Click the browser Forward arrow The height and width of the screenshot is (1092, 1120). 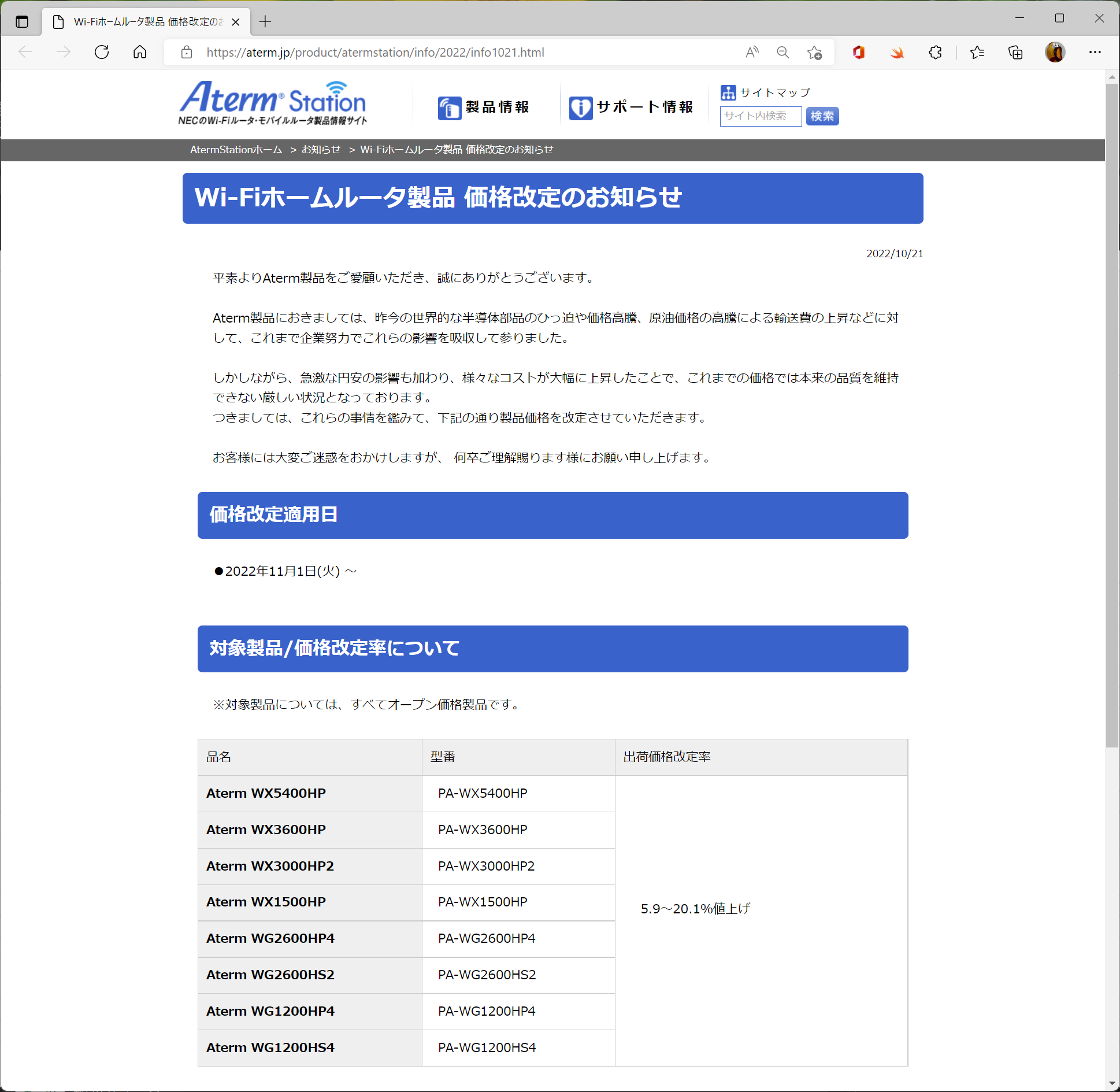pos(64,52)
